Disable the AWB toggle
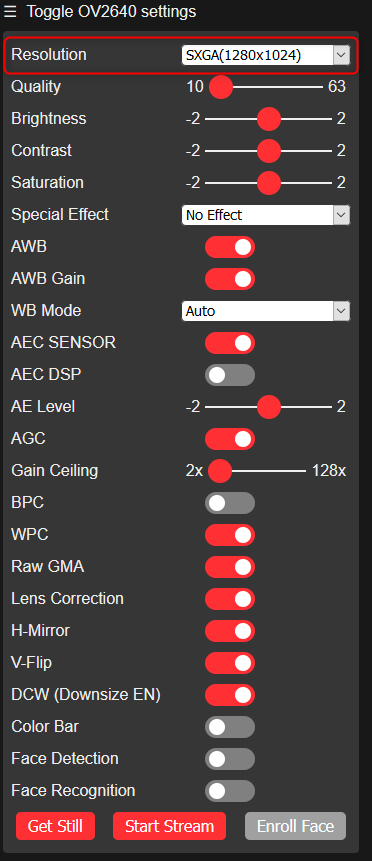372x861 pixels. pyautogui.click(x=230, y=247)
